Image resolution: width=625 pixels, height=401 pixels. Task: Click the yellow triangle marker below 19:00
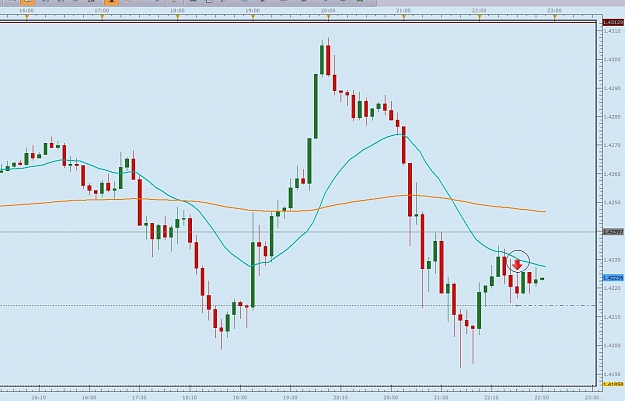pos(253,17)
